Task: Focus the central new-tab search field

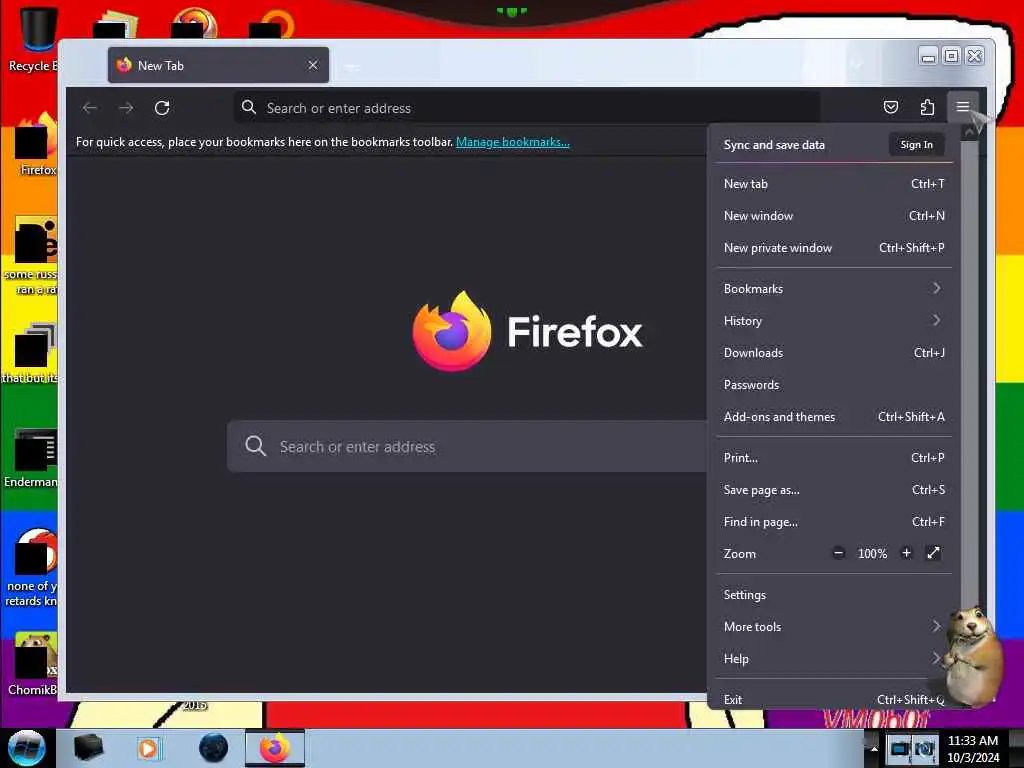Action: (467, 447)
